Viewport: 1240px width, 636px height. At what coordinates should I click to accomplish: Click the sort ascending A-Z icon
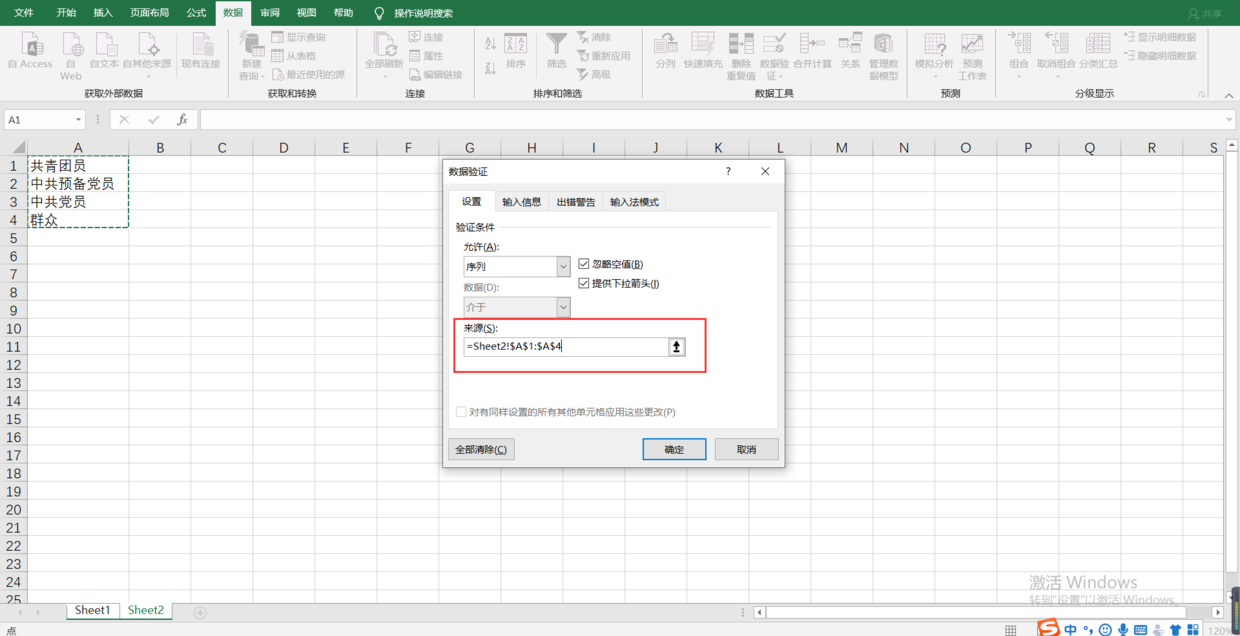click(490, 44)
